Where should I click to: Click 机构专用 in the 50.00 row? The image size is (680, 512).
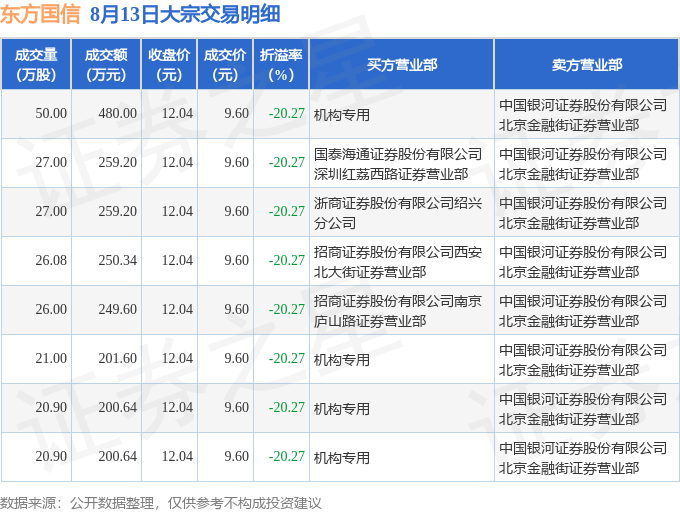click(x=342, y=115)
